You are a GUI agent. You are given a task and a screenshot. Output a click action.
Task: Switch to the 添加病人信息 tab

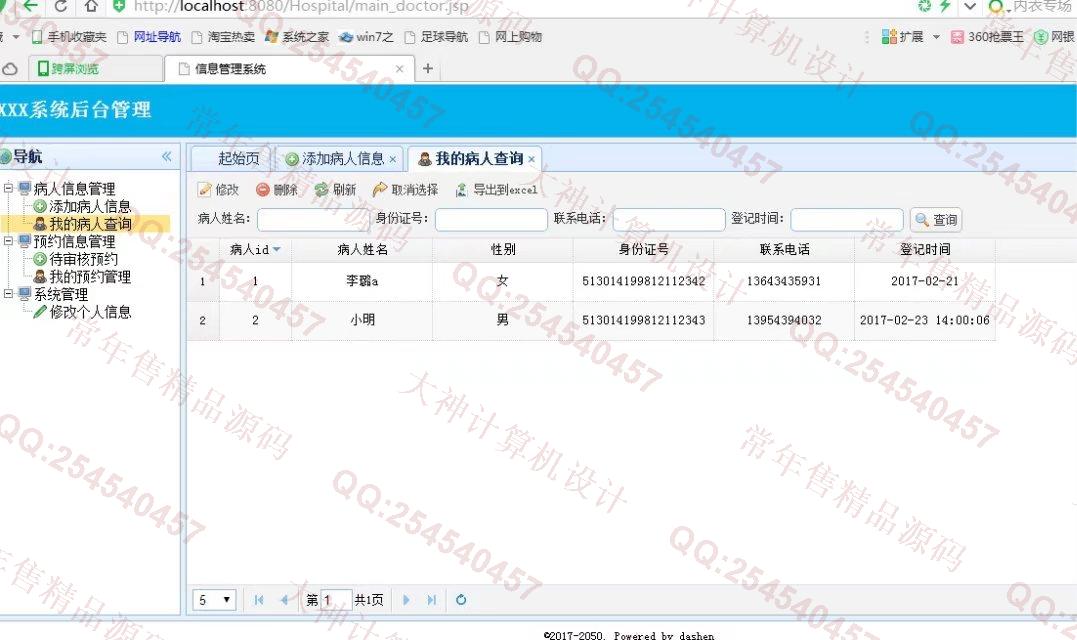pos(343,159)
